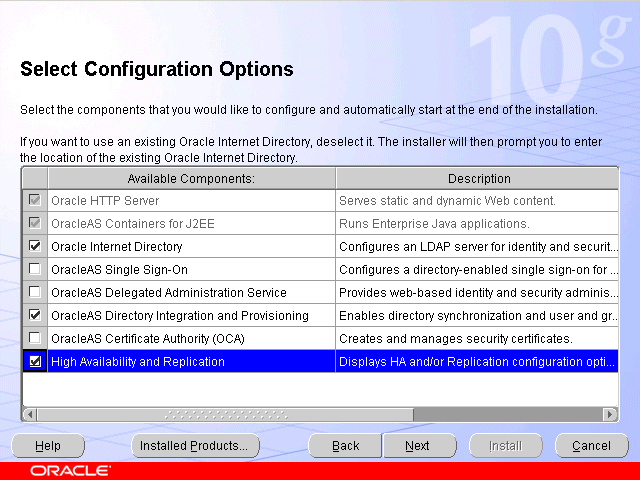Click the Oracle logo in the footer
Screen dimensions: 640x480
(70, 471)
